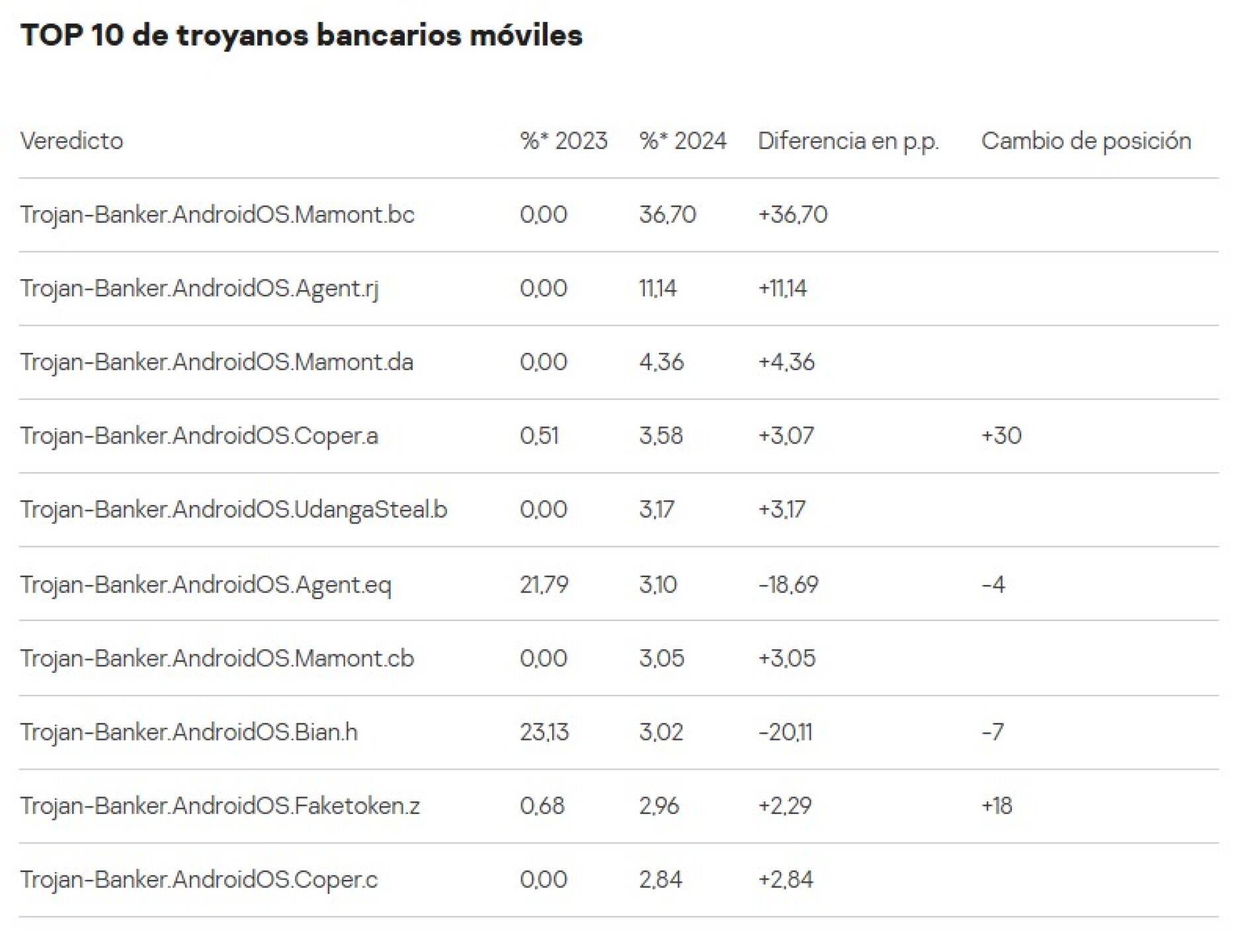The image size is (1244, 952).
Task: Click Trojan-Banker.AndroidOS.Agent.eq entry
Action: [x=206, y=584]
